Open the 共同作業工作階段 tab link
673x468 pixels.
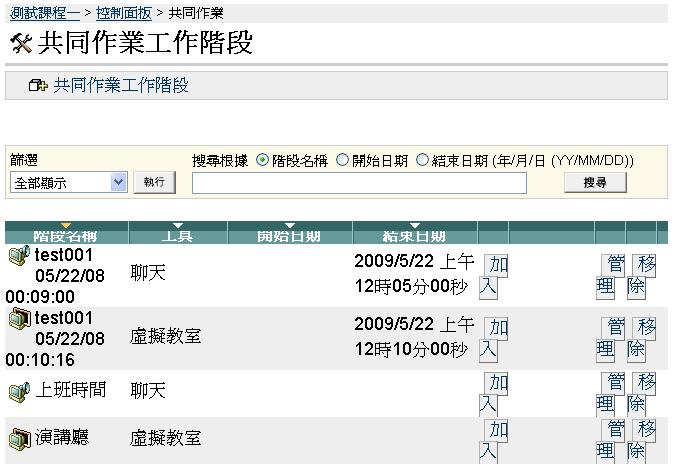coord(120,86)
